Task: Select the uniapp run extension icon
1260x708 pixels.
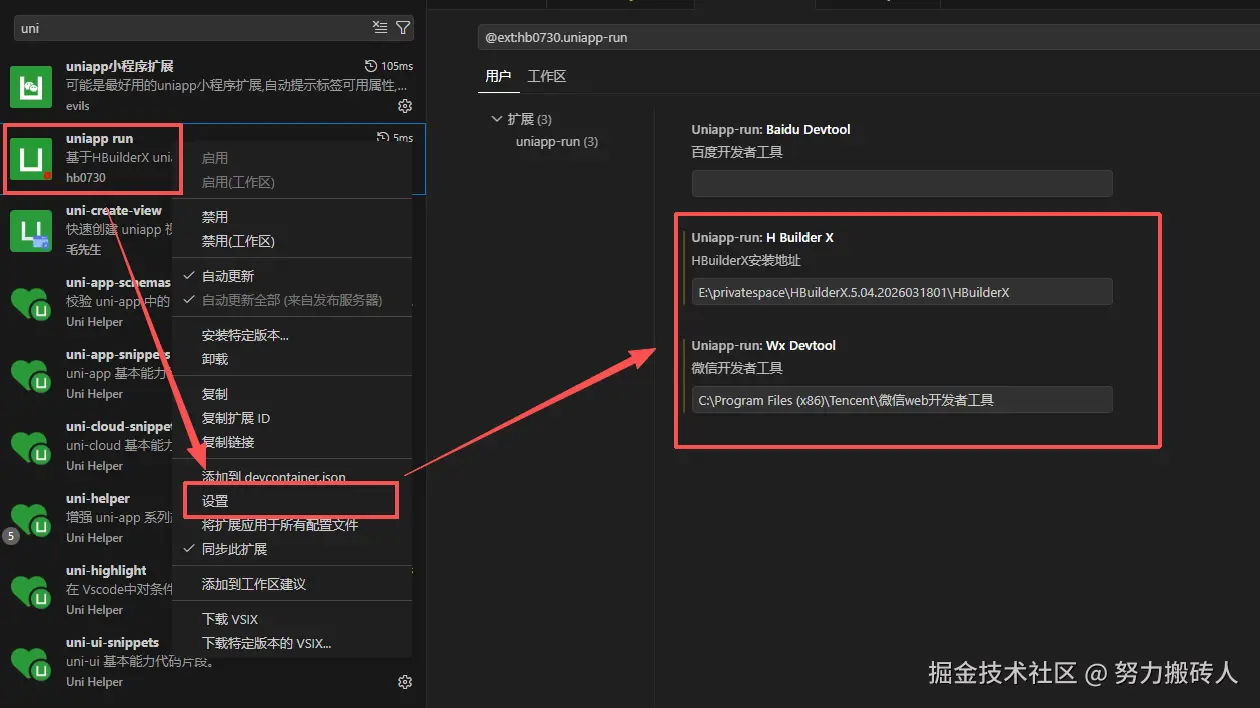Action: point(31,158)
